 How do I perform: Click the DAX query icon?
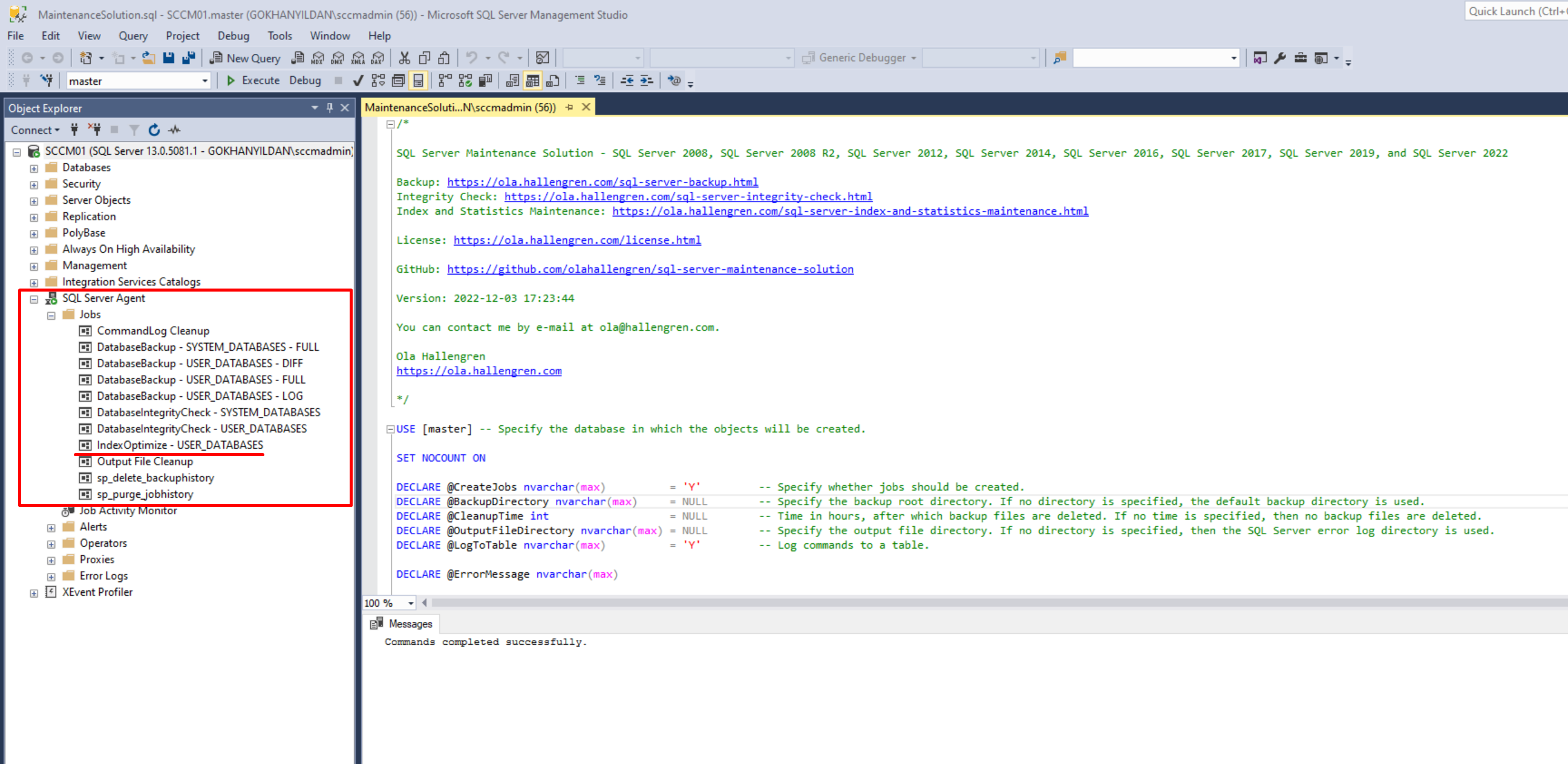coord(378,58)
